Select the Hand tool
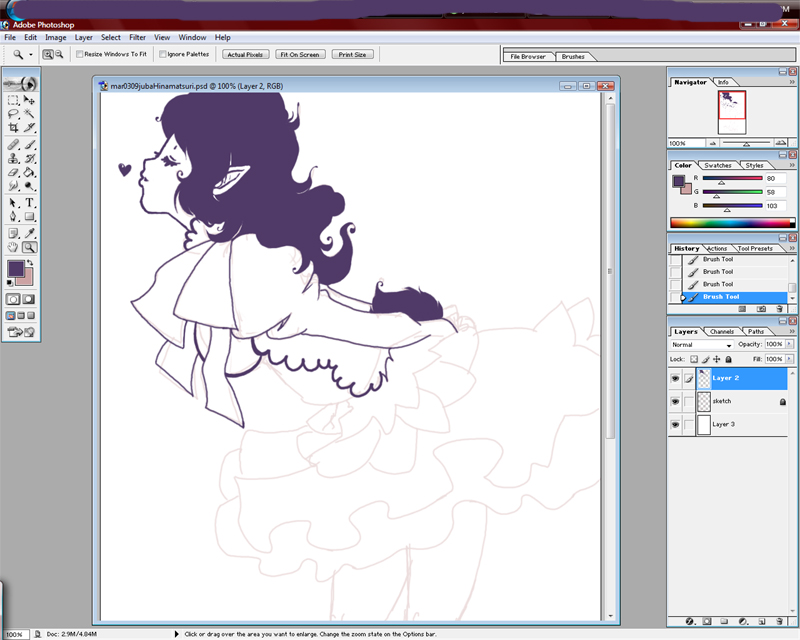This screenshot has width=800, height=640. tap(13, 247)
